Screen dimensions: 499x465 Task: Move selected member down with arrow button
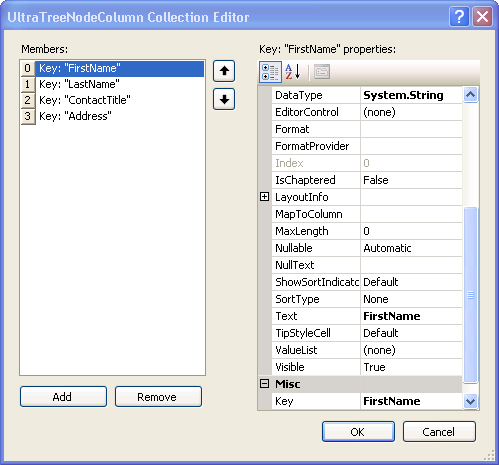(224, 99)
